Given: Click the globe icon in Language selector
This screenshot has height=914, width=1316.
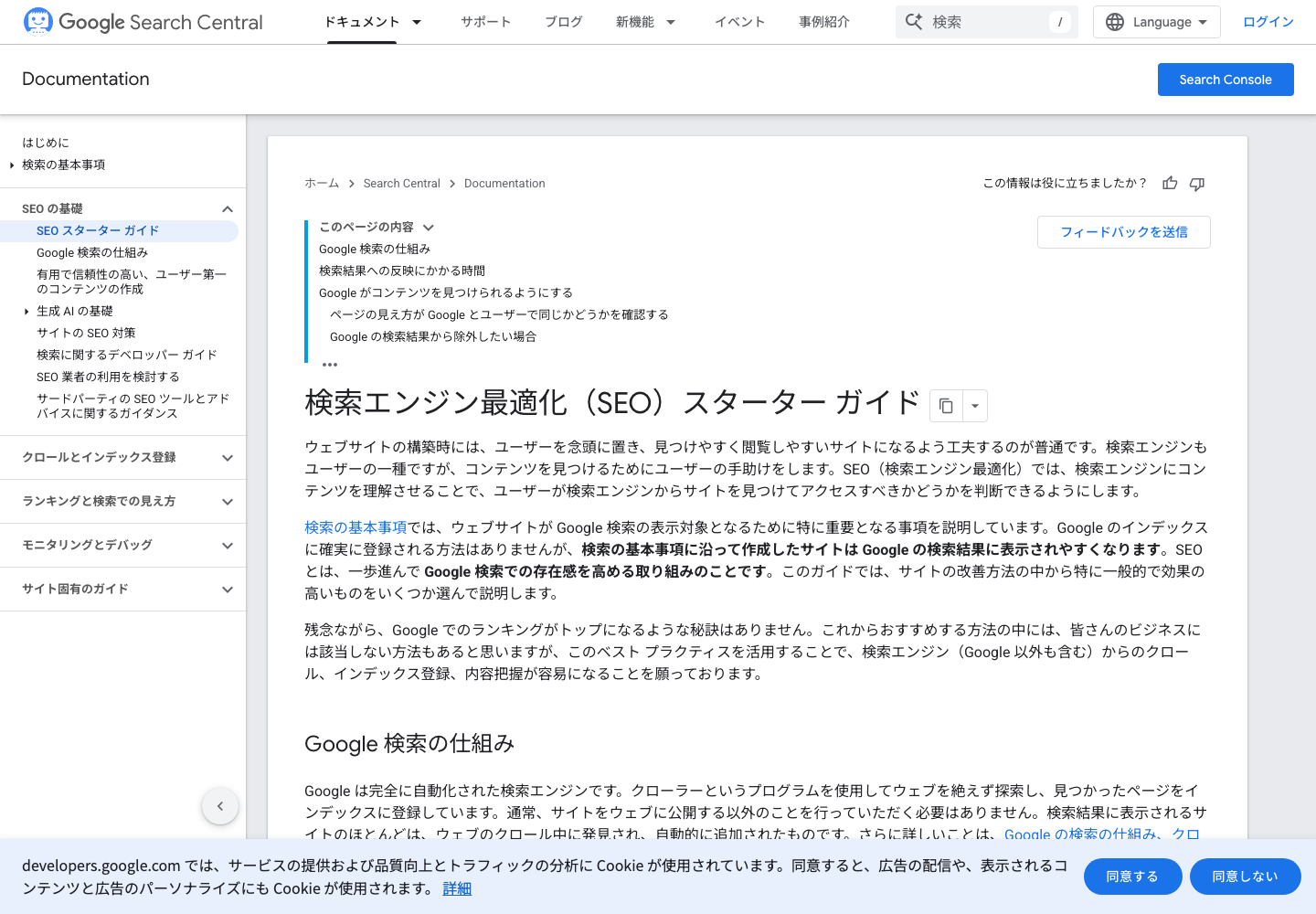Looking at the screenshot, I should tap(1115, 22).
